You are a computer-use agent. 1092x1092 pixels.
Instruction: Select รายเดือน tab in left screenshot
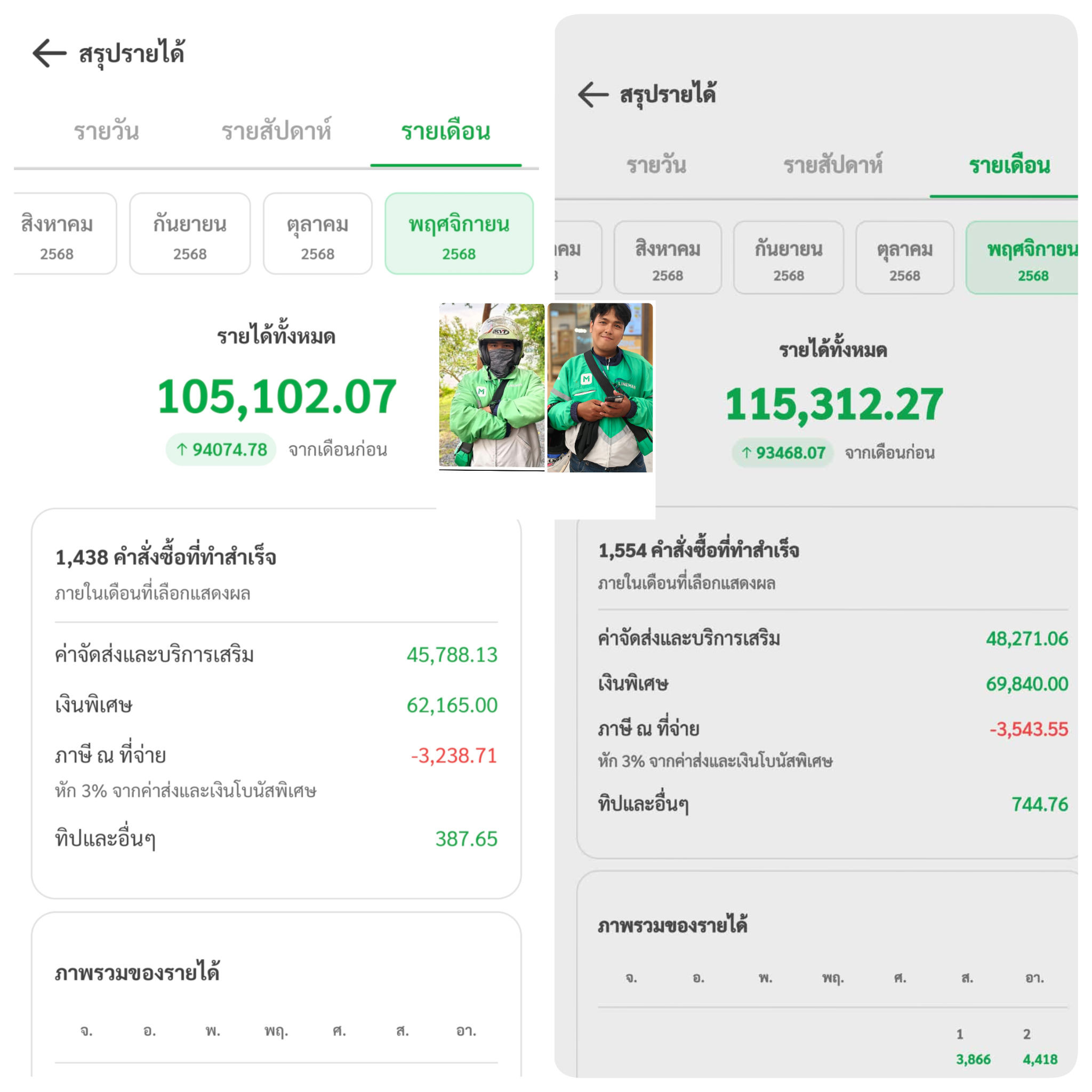tap(445, 131)
